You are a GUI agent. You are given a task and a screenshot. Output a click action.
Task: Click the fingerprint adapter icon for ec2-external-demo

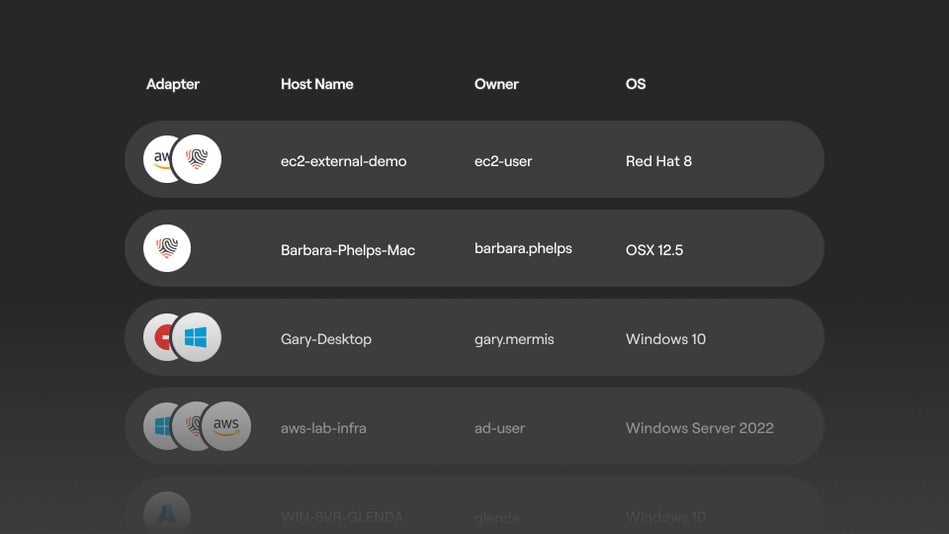(x=198, y=159)
